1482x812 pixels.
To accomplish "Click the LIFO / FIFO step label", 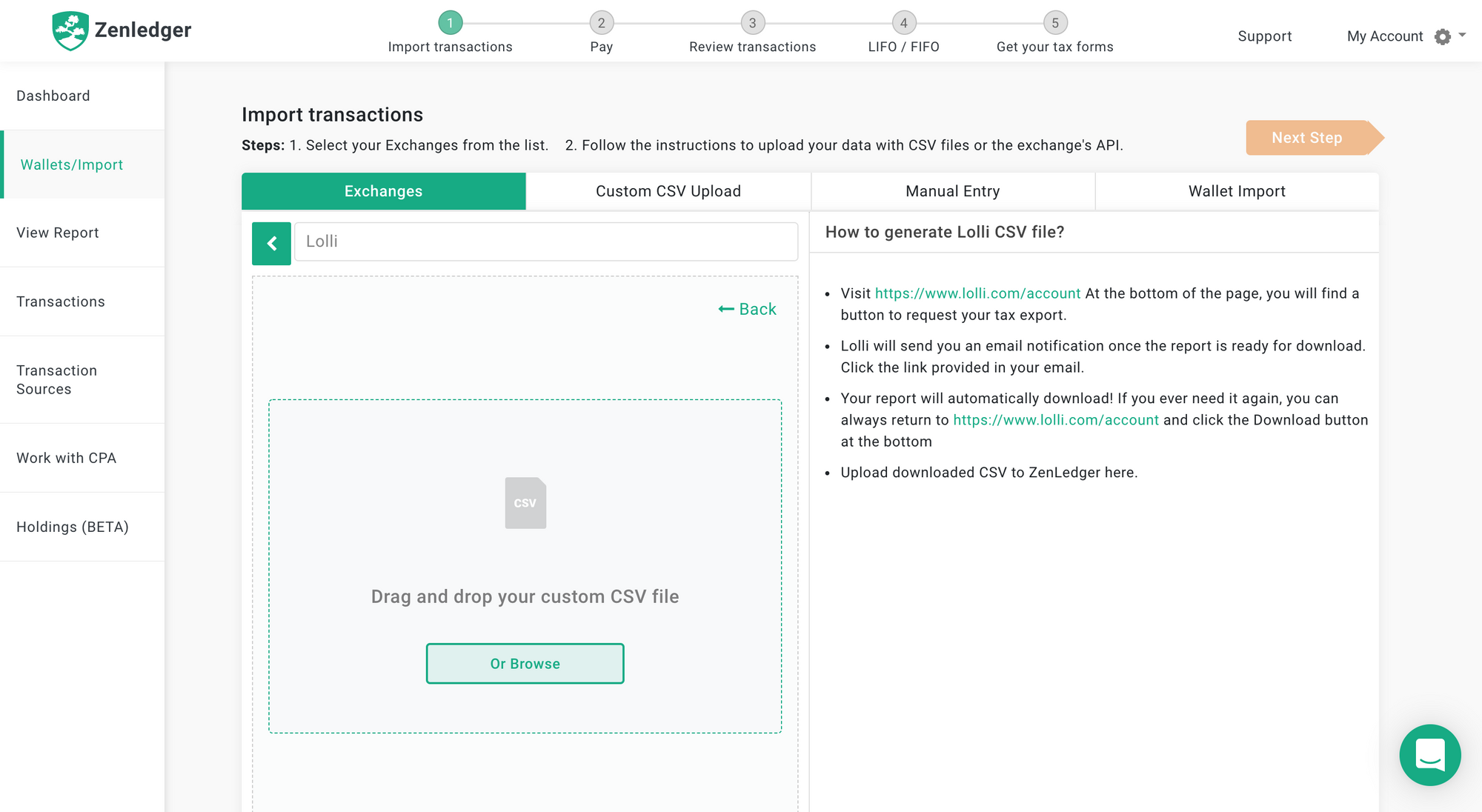I will click(x=903, y=47).
